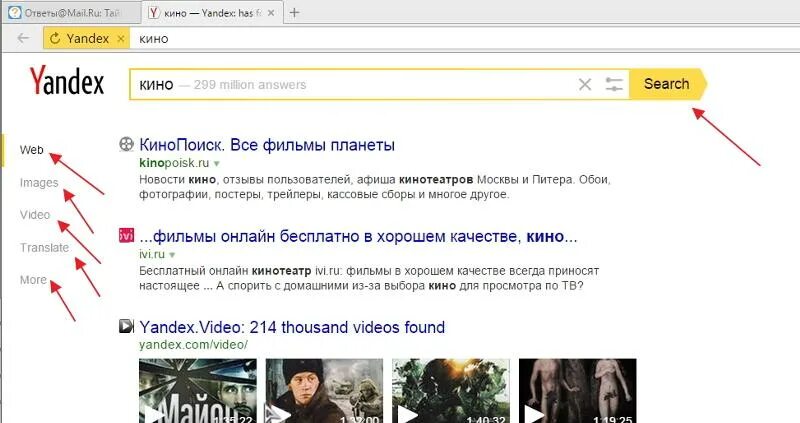The width and height of the screenshot is (800, 423).
Task: Click the red ivi favicon
Action: pyautogui.click(x=126, y=235)
